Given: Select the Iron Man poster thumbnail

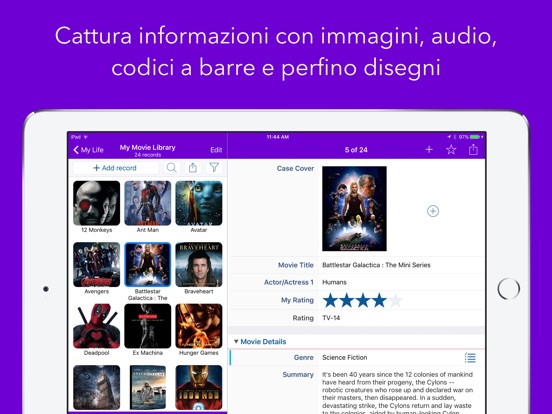Looking at the screenshot, I should point(199,388).
